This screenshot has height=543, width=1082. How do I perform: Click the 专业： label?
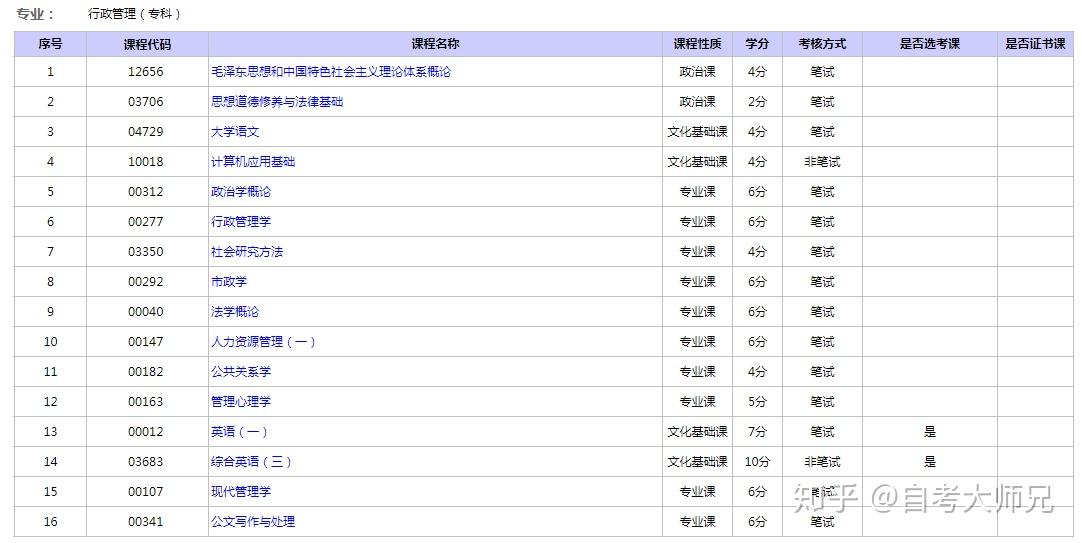pyautogui.click(x=35, y=14)
